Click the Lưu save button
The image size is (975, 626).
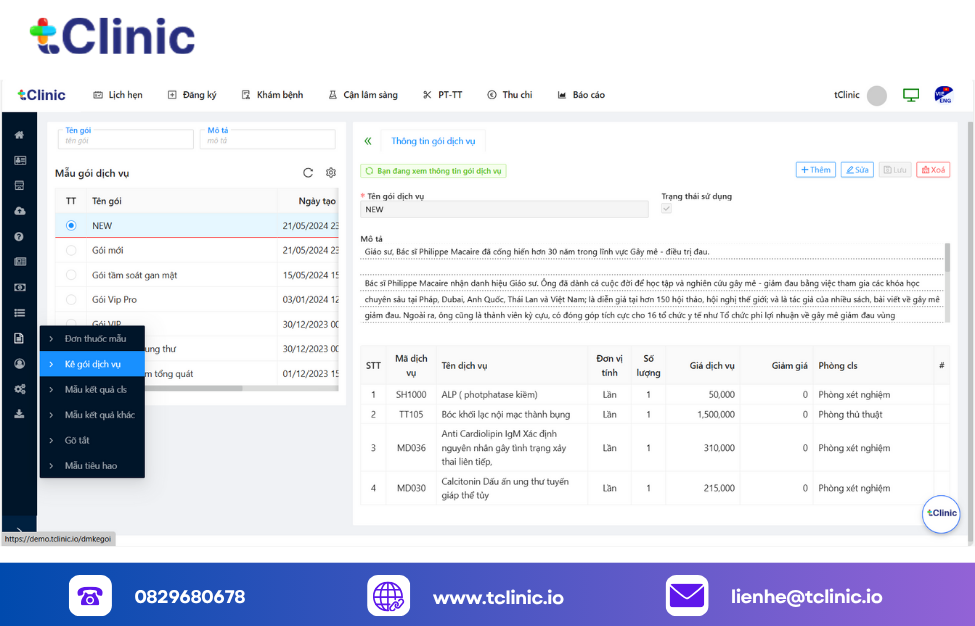[x=895, y=170]
